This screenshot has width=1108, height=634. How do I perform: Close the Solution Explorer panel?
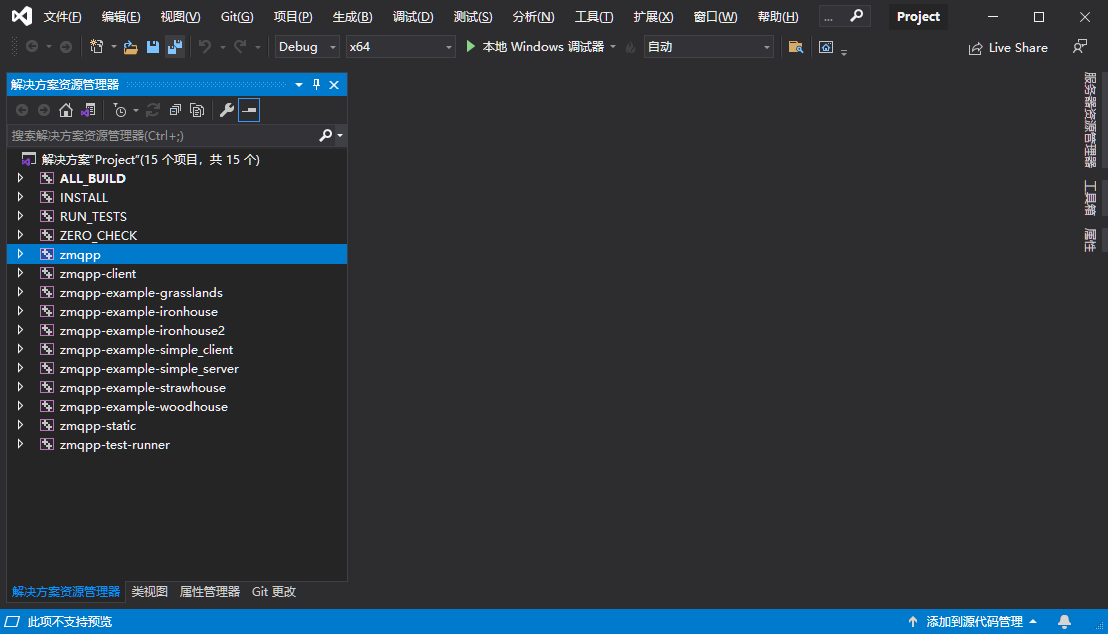(334, 85)
